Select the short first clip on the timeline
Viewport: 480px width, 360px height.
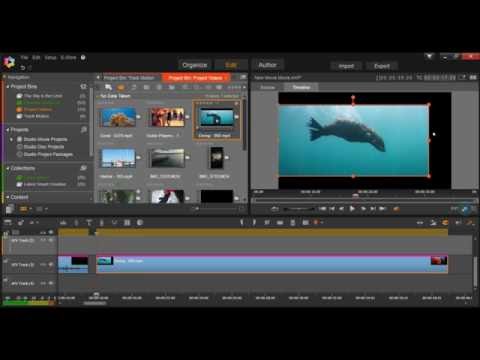pos(73,264)
